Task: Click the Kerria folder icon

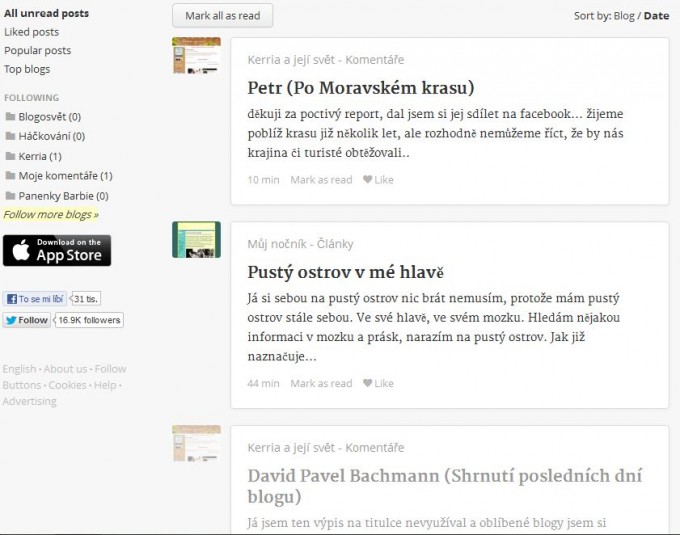Action: tap(10, 157)
